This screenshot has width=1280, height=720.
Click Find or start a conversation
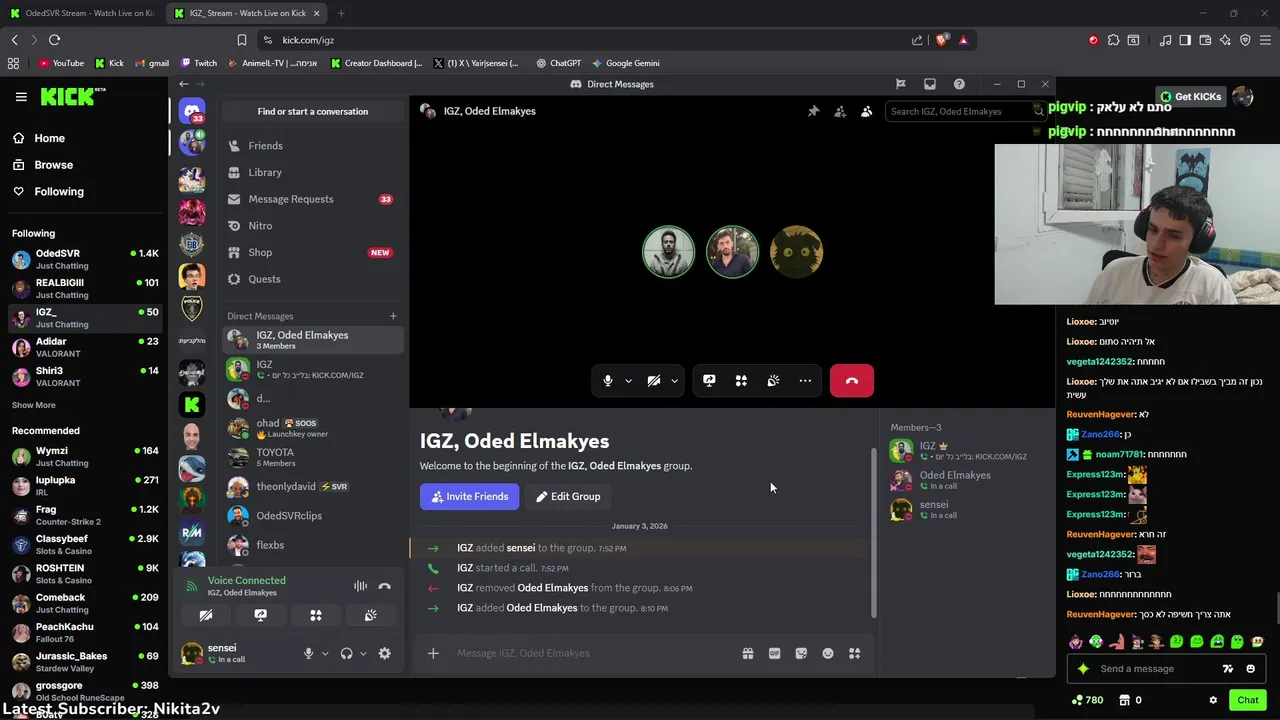point(312,111)
